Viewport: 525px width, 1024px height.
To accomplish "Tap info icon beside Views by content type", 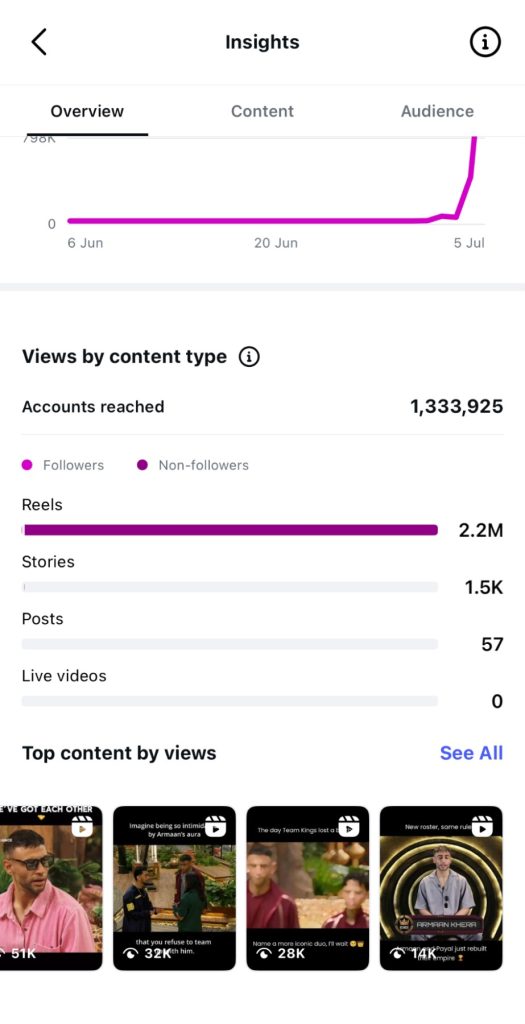I will (249, 357).
